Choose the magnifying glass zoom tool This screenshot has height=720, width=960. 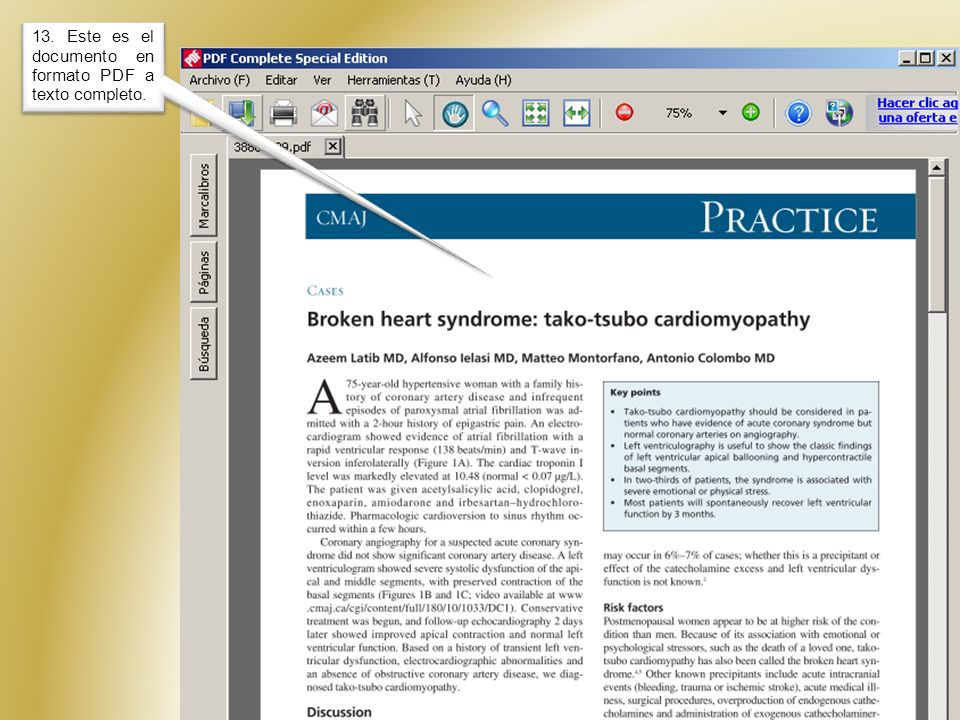[x=495, y=113]
